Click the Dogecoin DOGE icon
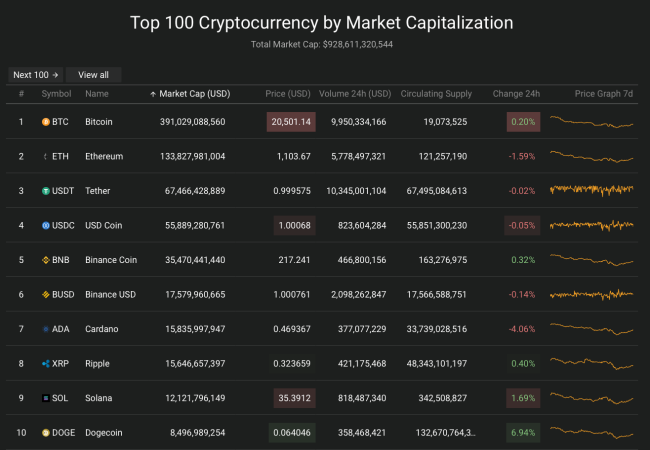 [46, 433]
